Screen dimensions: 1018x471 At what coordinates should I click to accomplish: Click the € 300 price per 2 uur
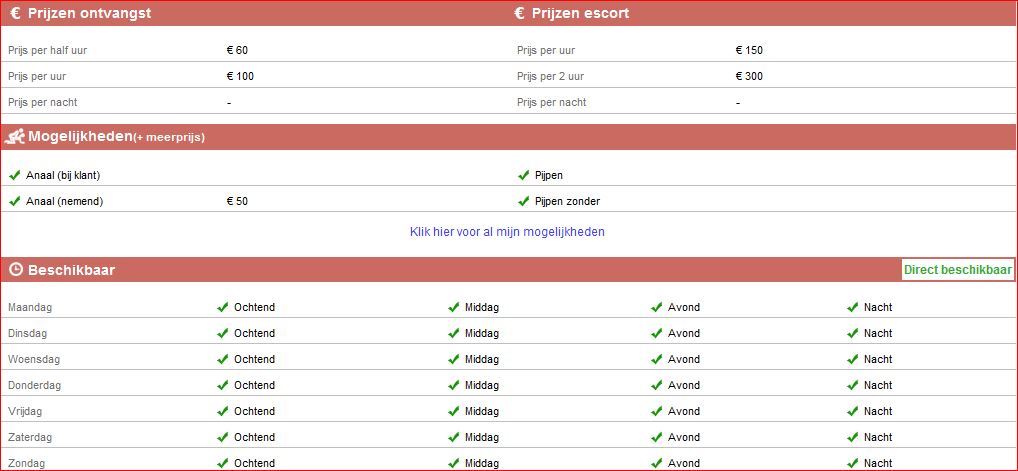coord(749,76)
